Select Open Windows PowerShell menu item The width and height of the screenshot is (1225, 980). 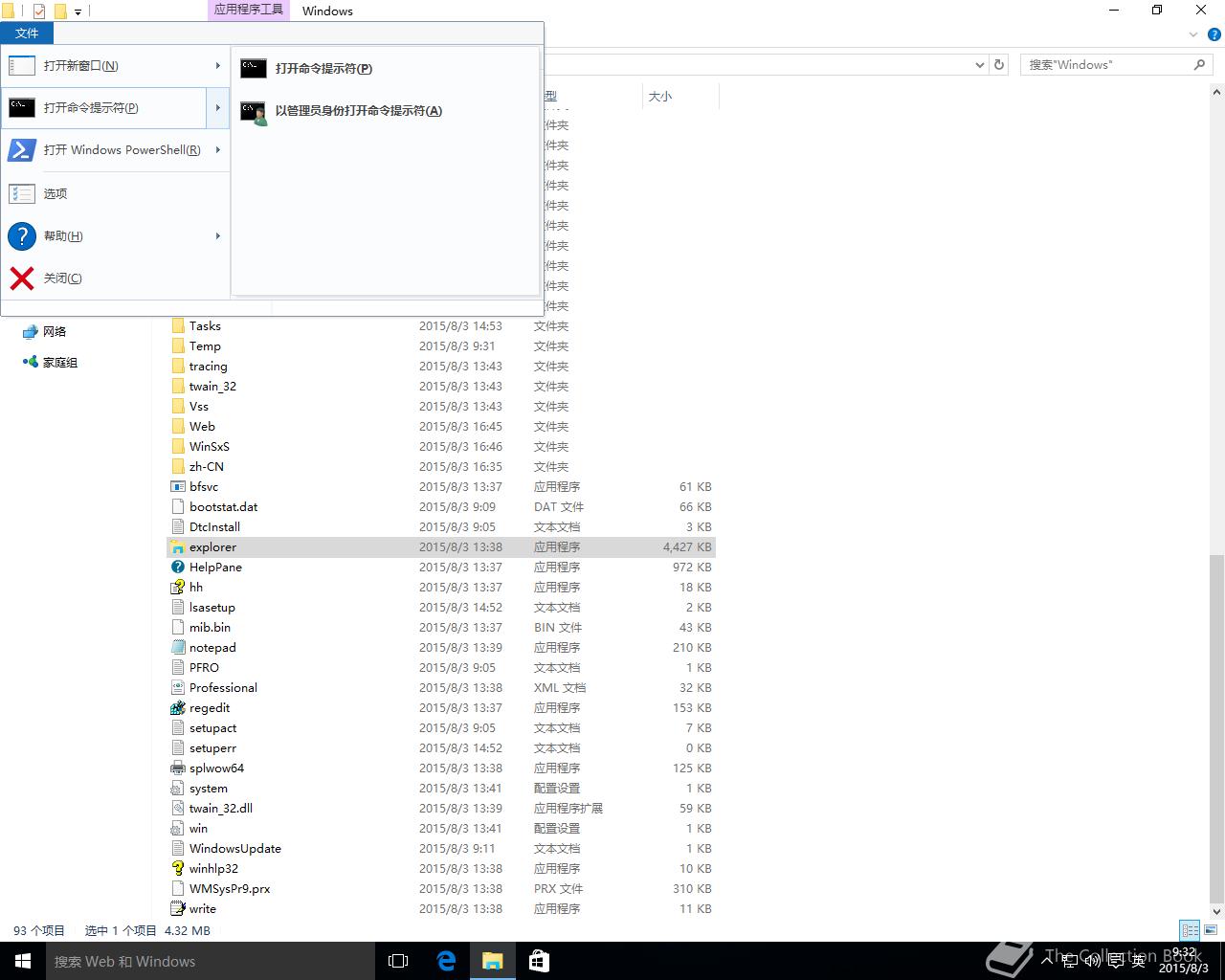click(115, 150)
